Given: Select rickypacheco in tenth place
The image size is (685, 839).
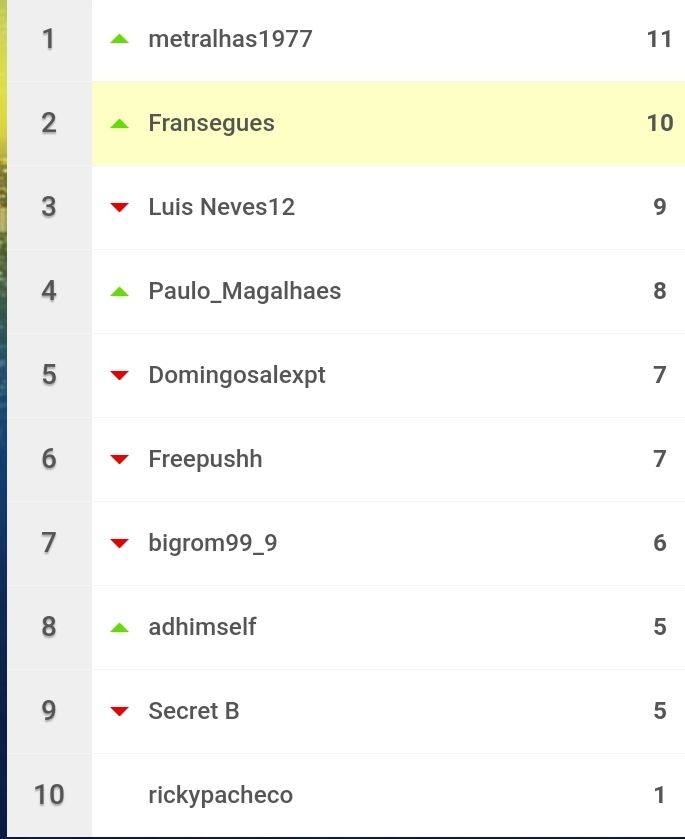Looking at the screenshot, I should (220, 795).
